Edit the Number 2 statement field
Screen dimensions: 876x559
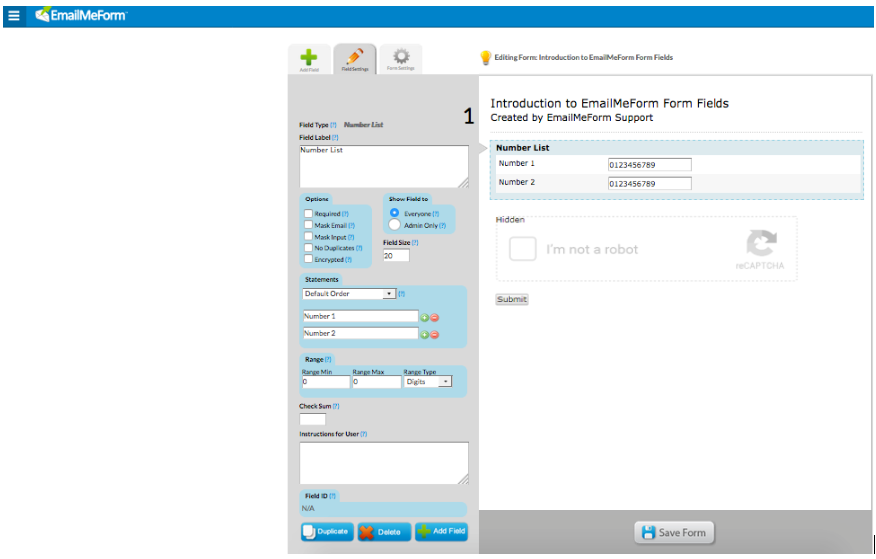tap(360, 333)
